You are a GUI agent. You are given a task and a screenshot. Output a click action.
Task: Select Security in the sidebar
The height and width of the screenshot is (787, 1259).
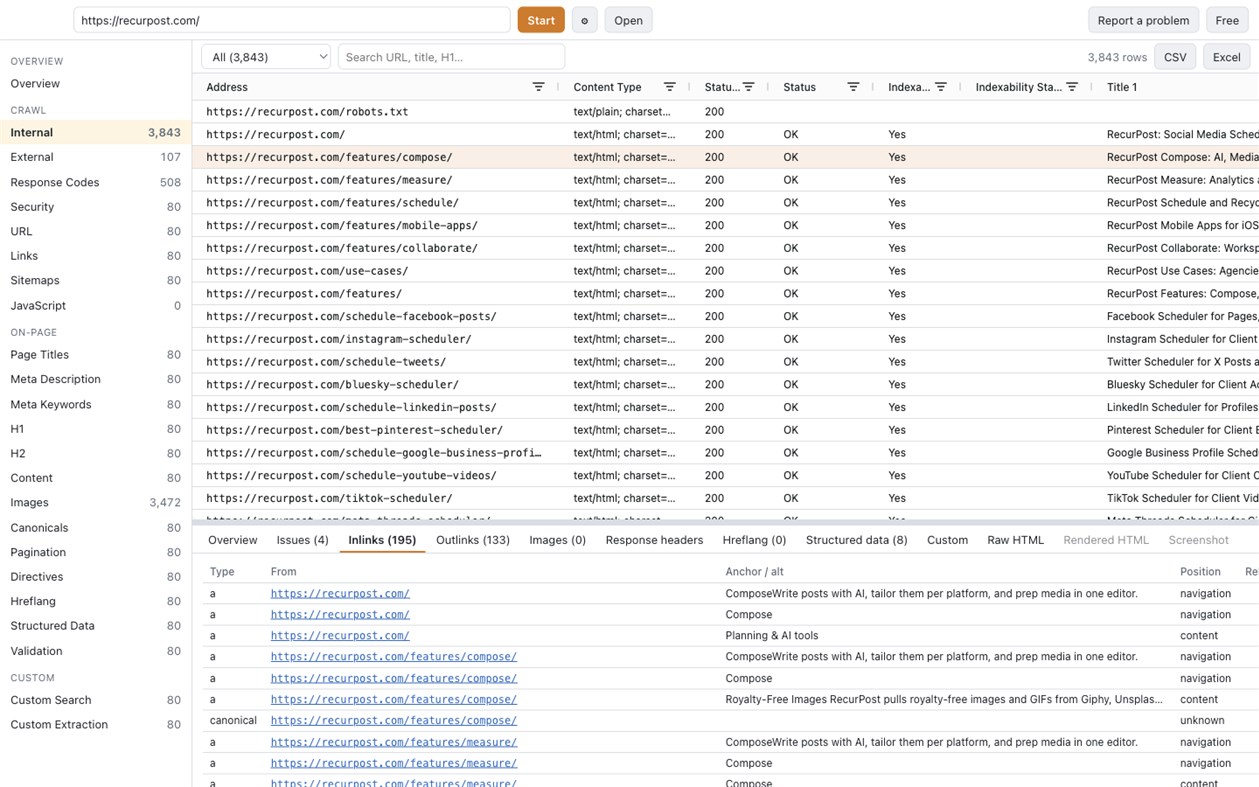(96, 207)
